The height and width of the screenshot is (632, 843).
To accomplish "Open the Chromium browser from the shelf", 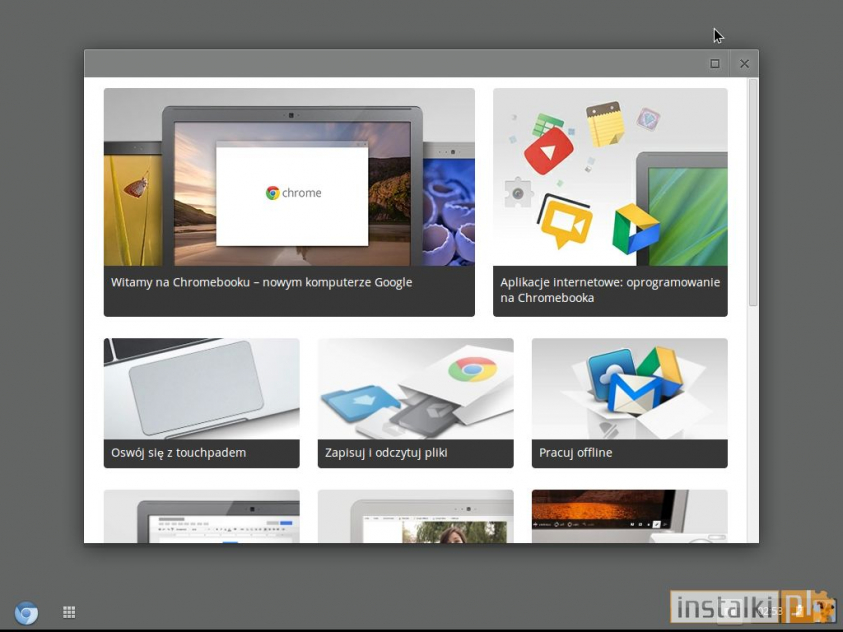I will (27, 613).
